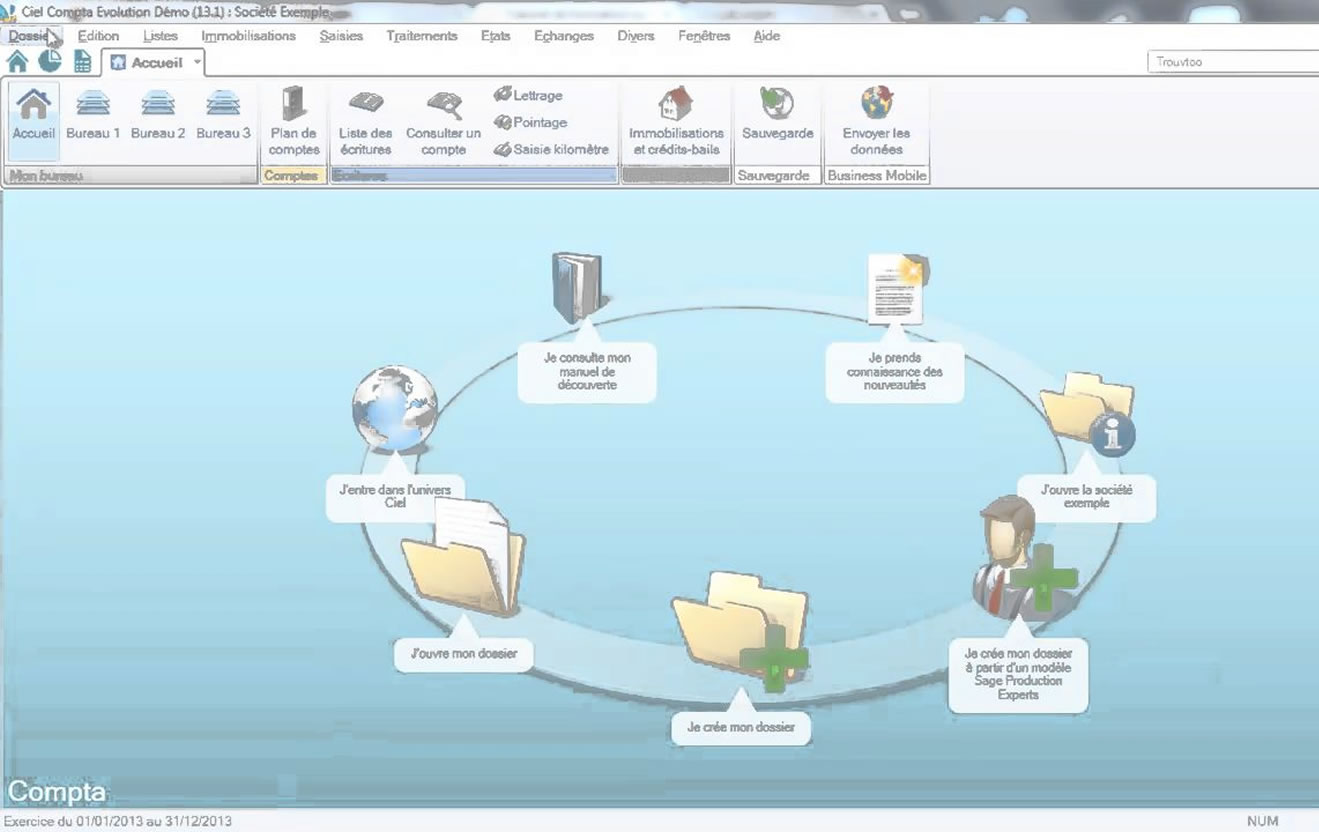Click the small home icon under the menu bar
This screenshot has width=1319, height=832.
[x=17, y=62]
